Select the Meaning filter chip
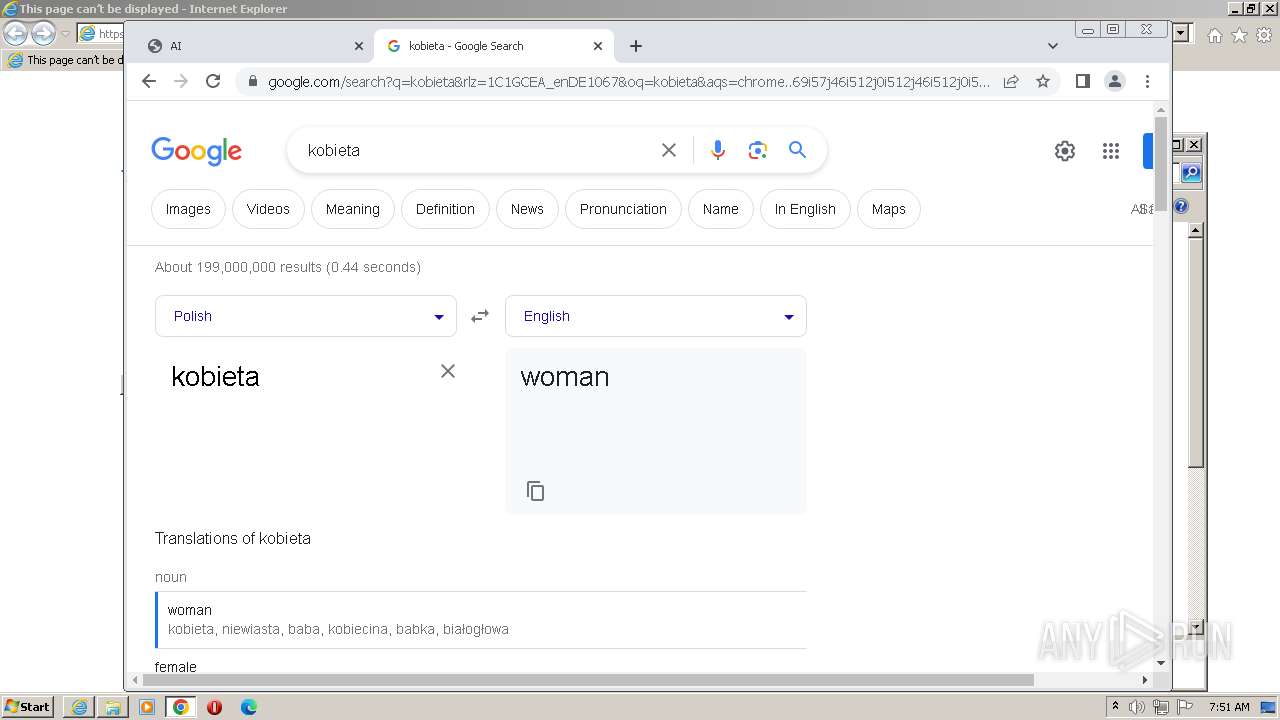 [x=353, y=209]
